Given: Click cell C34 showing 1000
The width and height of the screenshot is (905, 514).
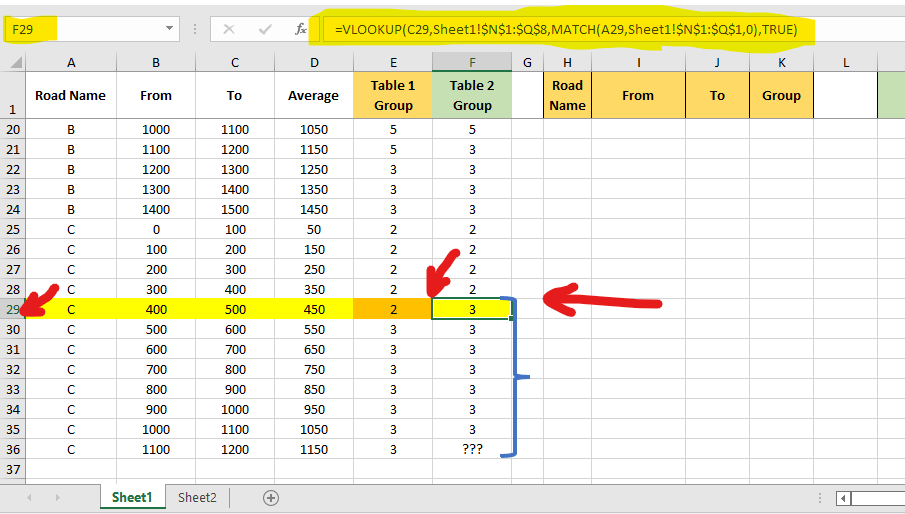Looking at the screenshot, I should (235, 410).
